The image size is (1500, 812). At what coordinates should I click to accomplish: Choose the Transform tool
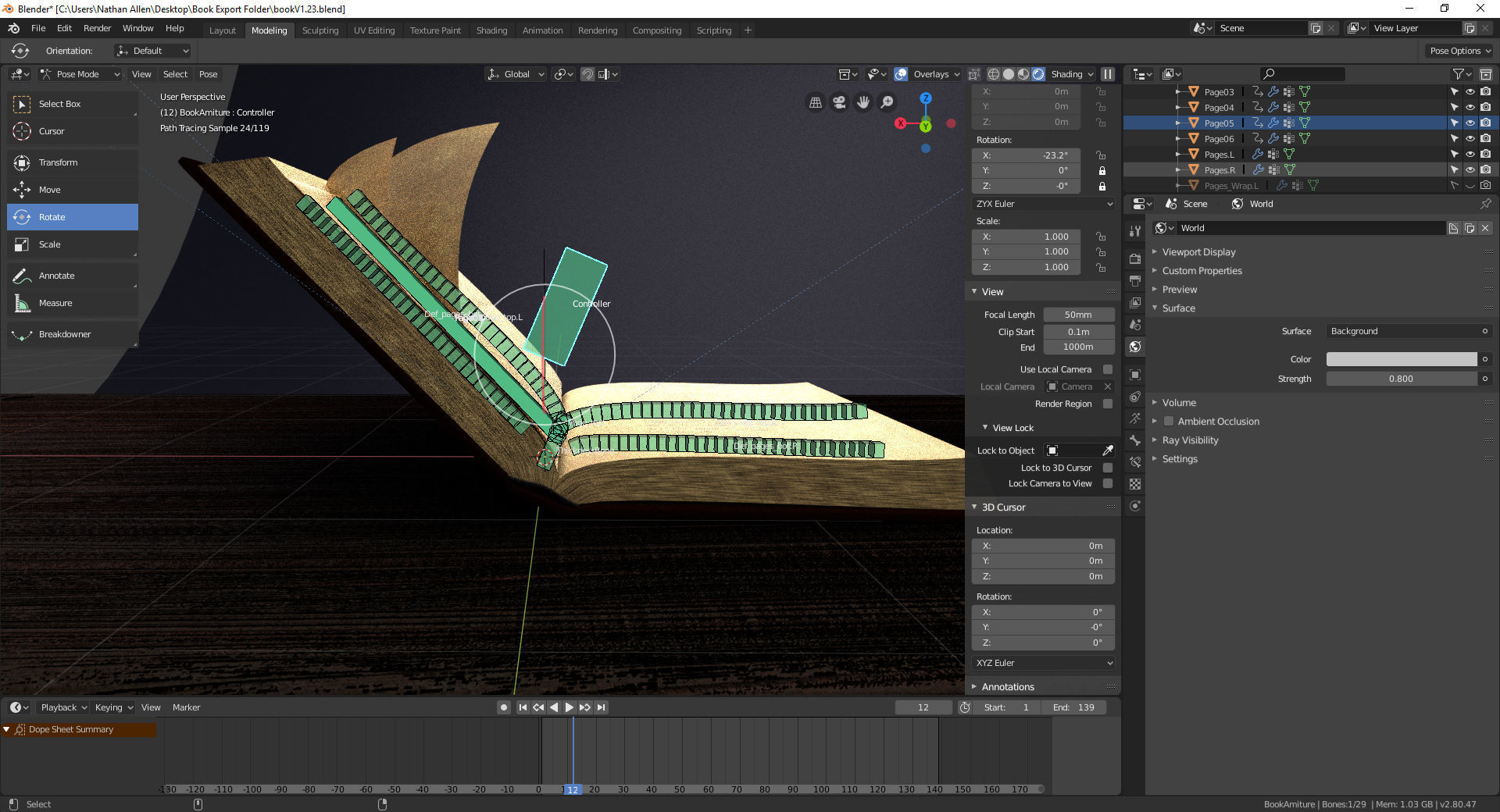73,162
